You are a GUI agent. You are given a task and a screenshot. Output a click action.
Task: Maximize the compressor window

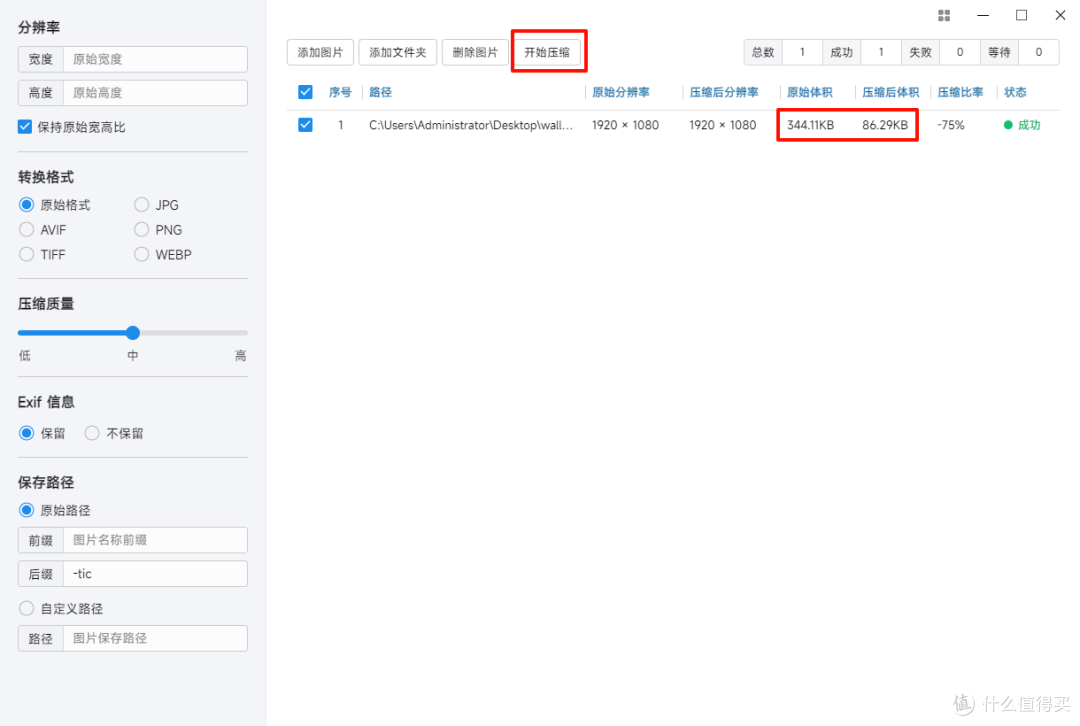[1021, 15]
